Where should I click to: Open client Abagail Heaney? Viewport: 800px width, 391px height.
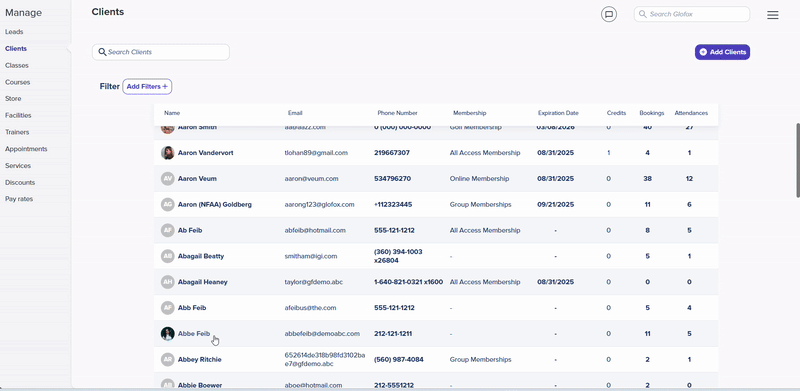(x=203, y=282)
